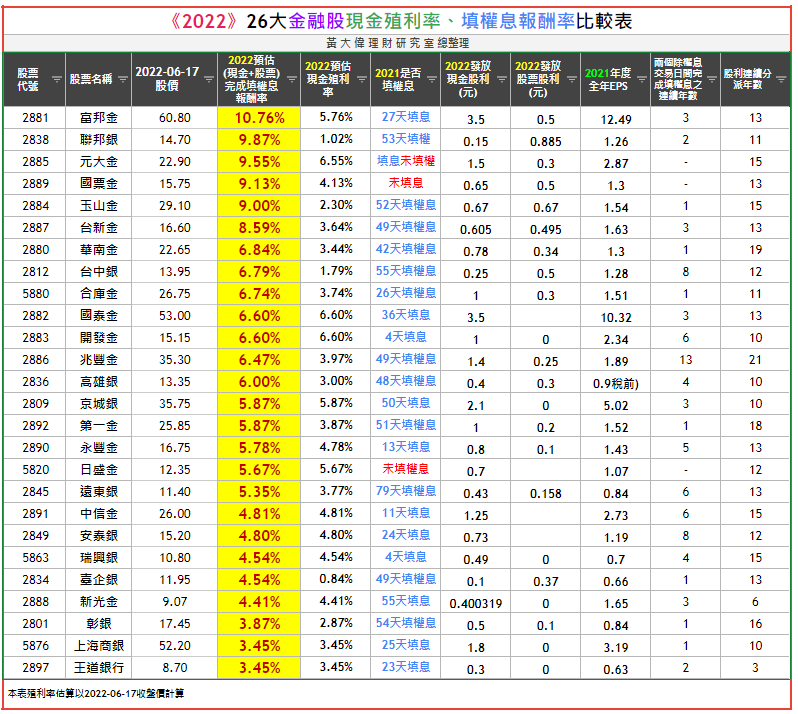Image resolution: width=798 pixels, height=714 pixels.
Task: Select the 13天填息 cell
Action: (x=406, y=447)
